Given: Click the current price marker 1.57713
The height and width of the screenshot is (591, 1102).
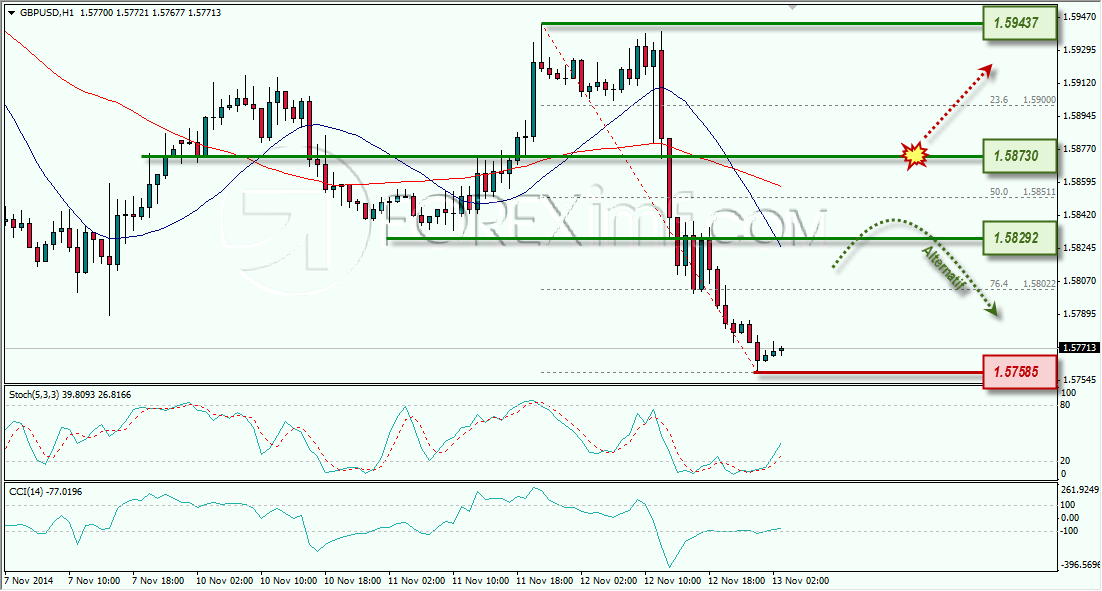Looking at the screenshot, I should click(x=1079, y=347).
